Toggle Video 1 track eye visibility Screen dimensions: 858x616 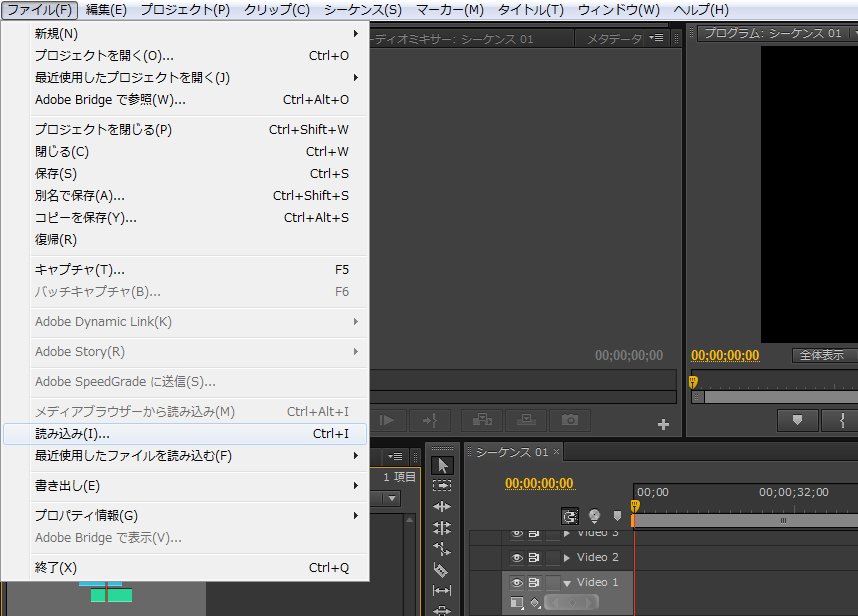[x=517, y=583]
